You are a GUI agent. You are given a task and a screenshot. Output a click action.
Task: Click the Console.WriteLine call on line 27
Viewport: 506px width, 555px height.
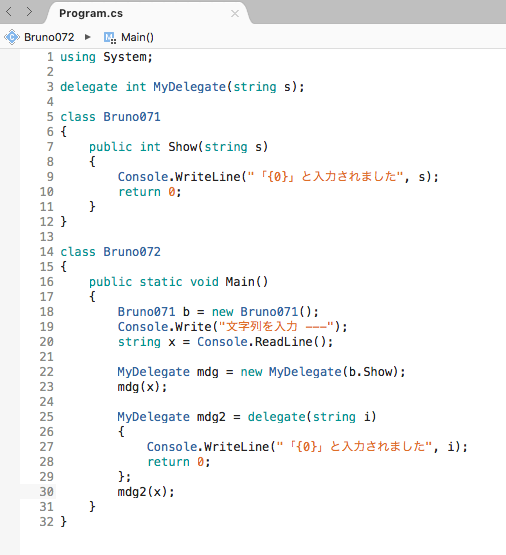click(x=307, y=447)
